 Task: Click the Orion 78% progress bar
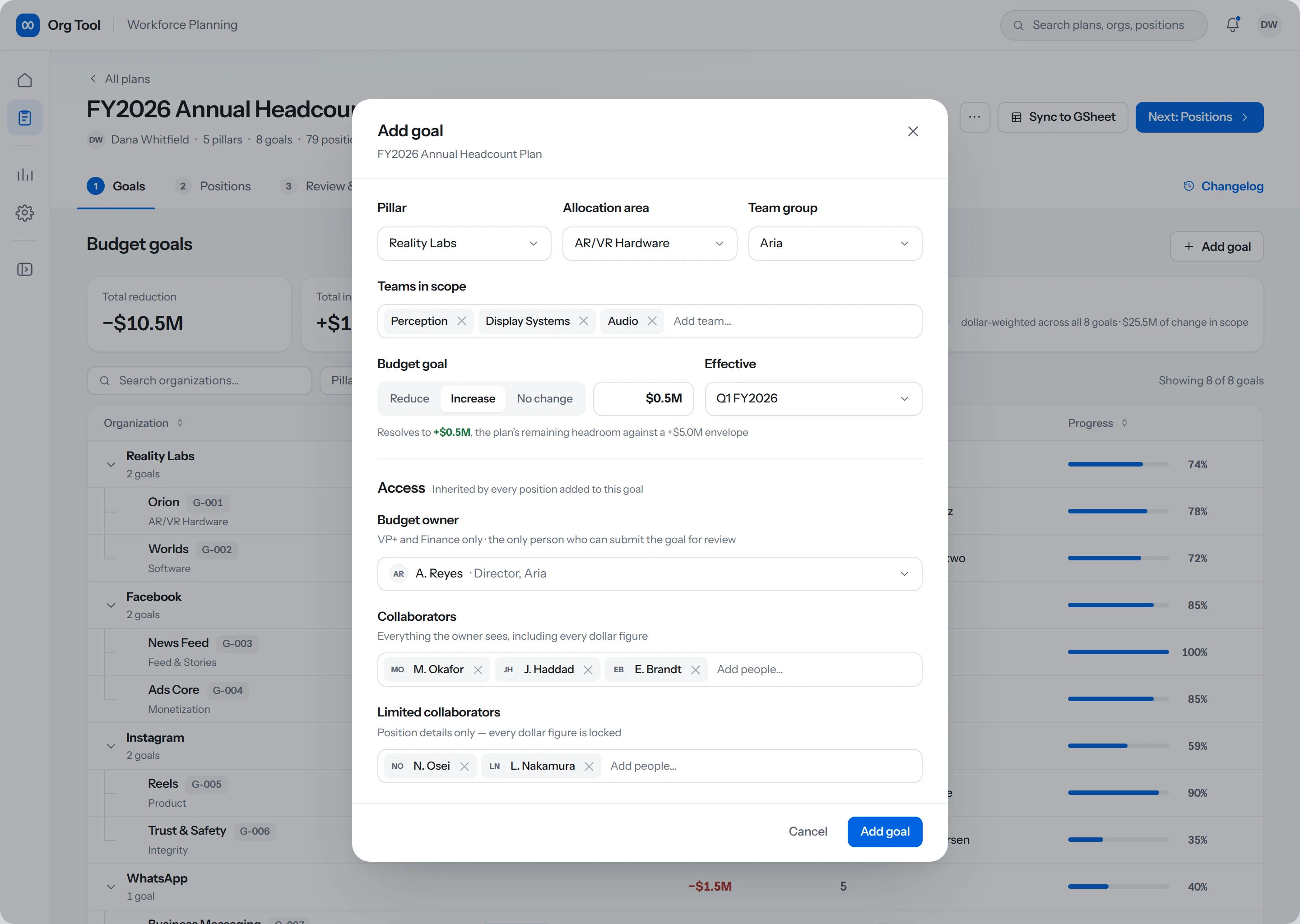[1118, 512]
